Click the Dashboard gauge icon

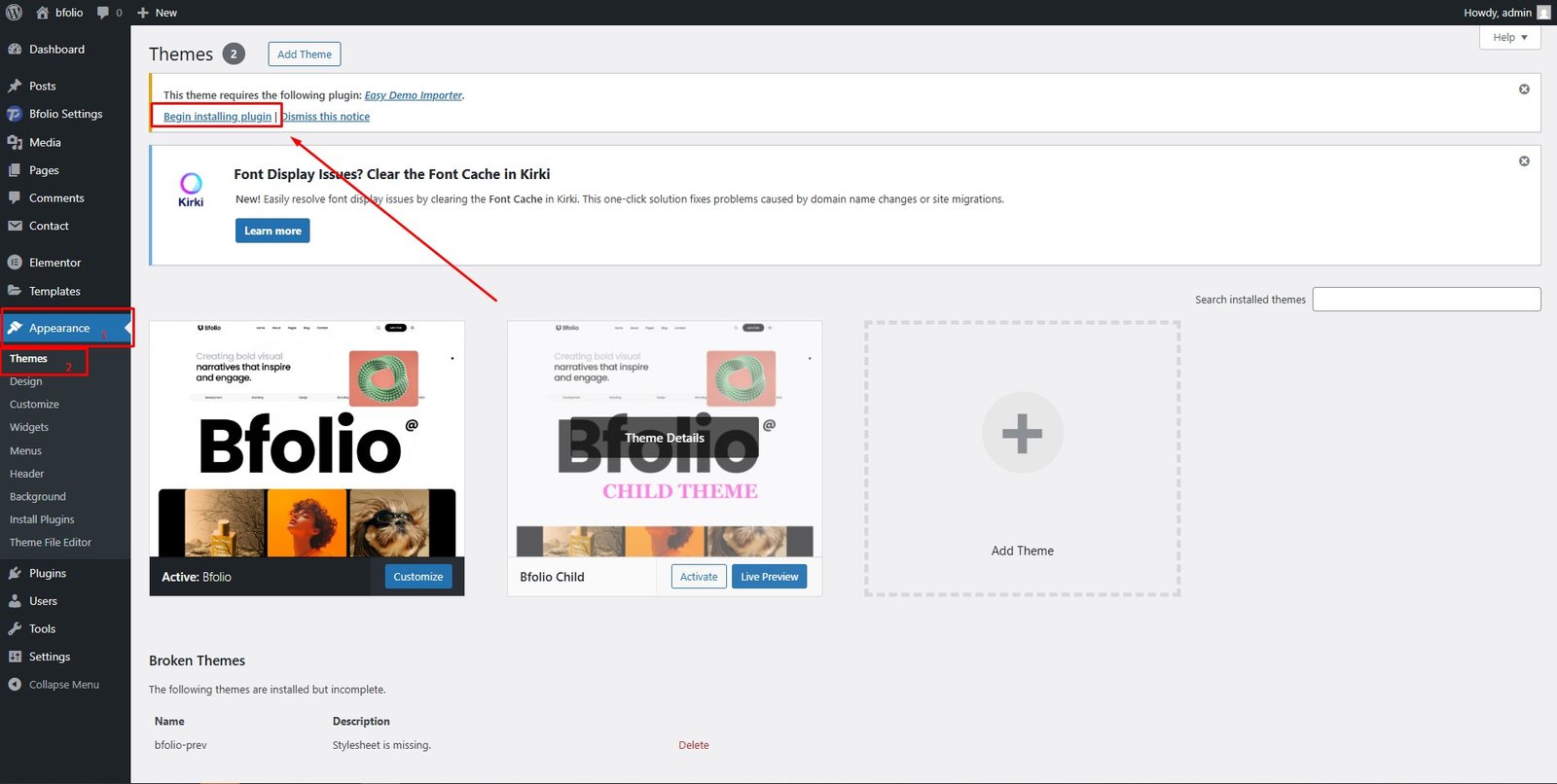click(x=15, y=50)
